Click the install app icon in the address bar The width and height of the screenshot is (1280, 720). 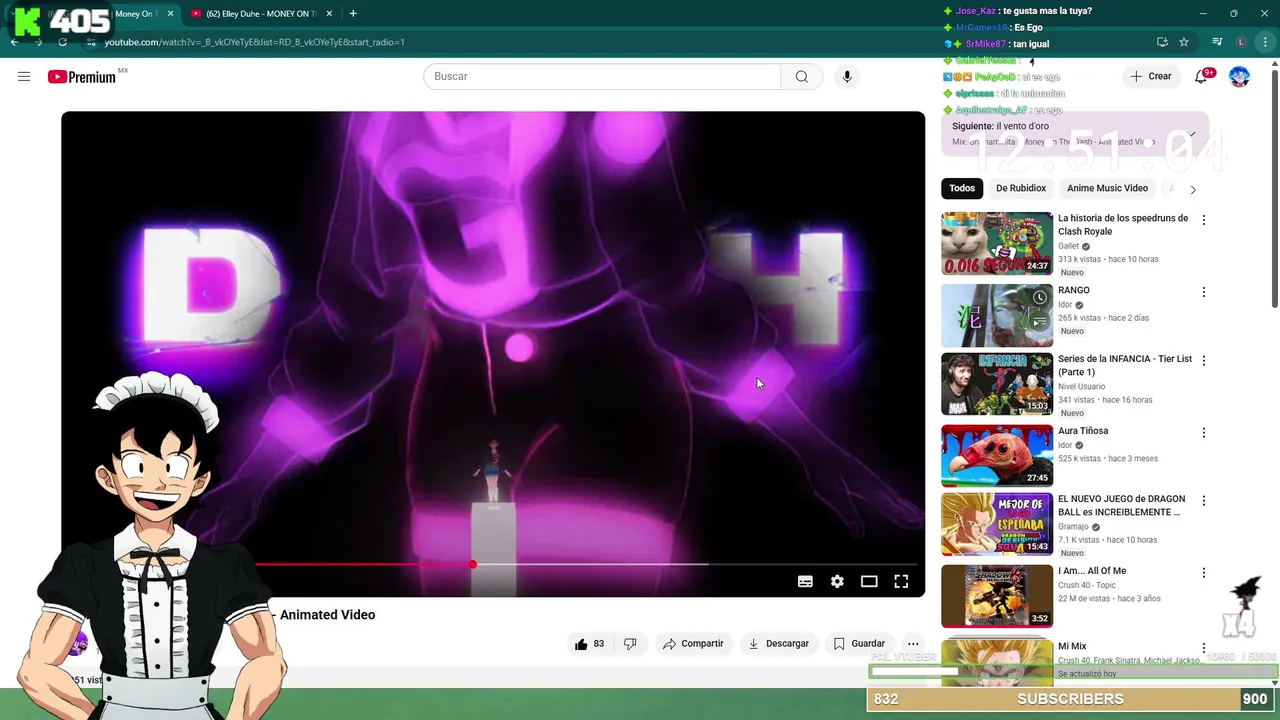point(1162,42)
